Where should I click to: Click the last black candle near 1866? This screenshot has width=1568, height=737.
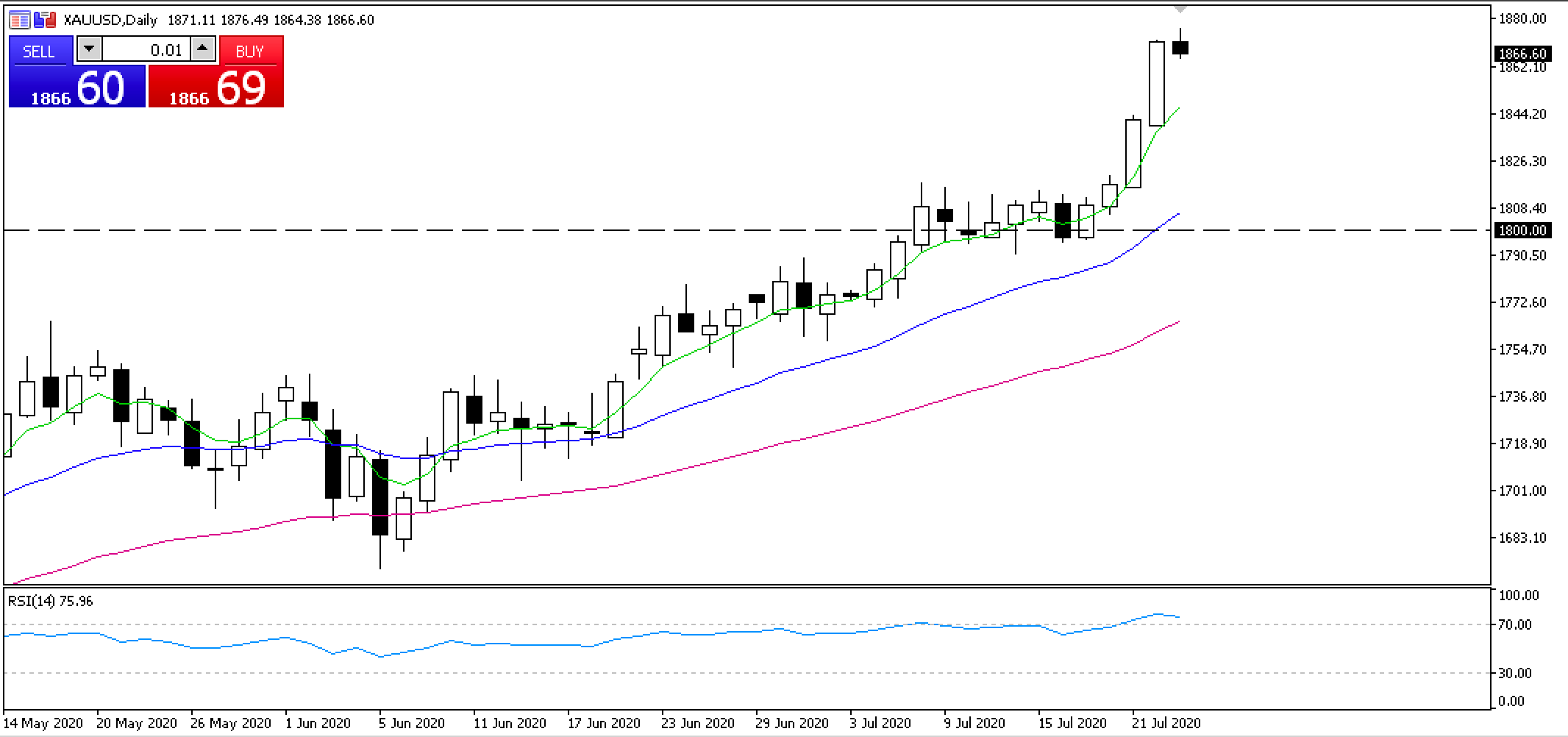click(1180, 48)
